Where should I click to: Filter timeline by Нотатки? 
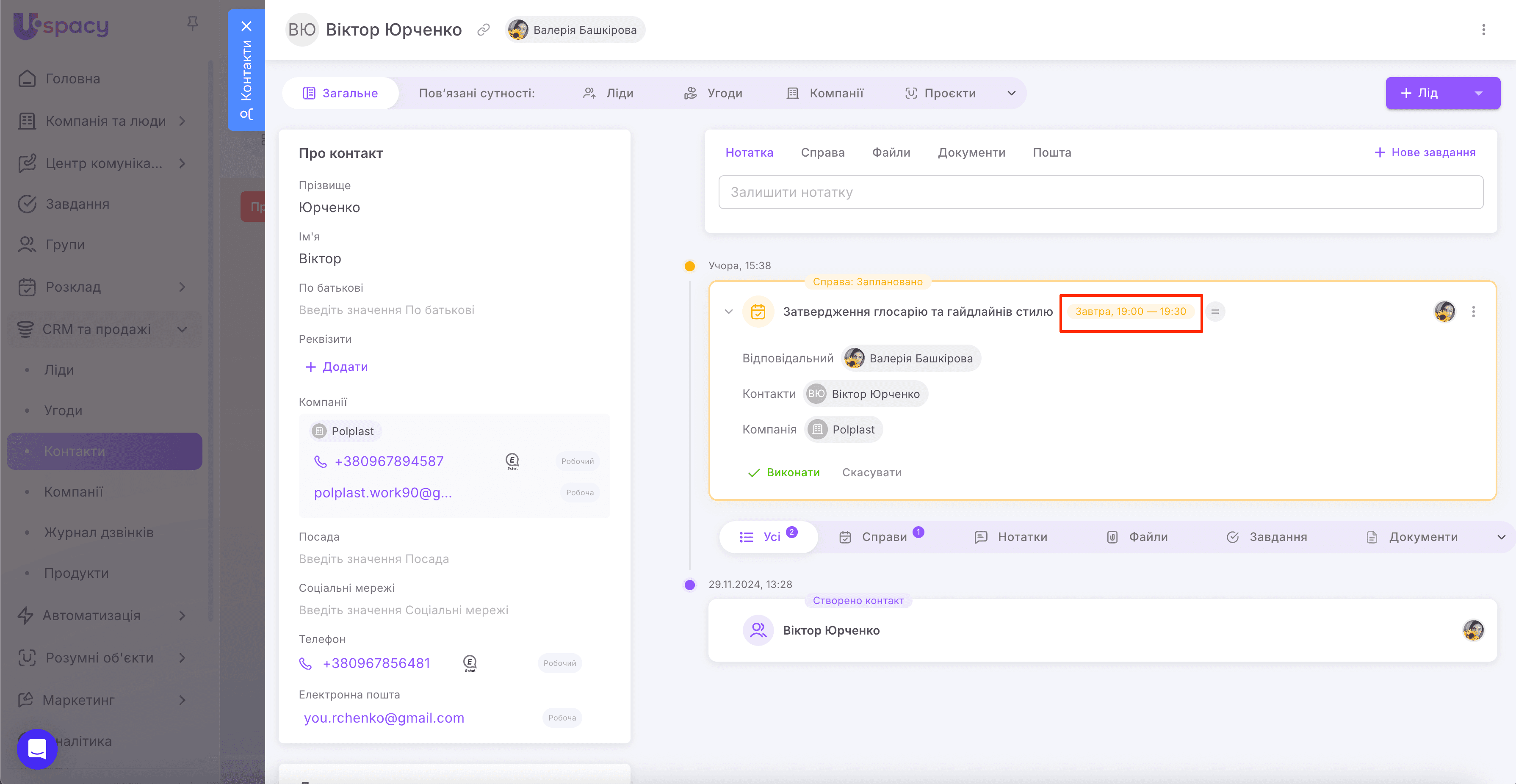tap(1010, 537)
